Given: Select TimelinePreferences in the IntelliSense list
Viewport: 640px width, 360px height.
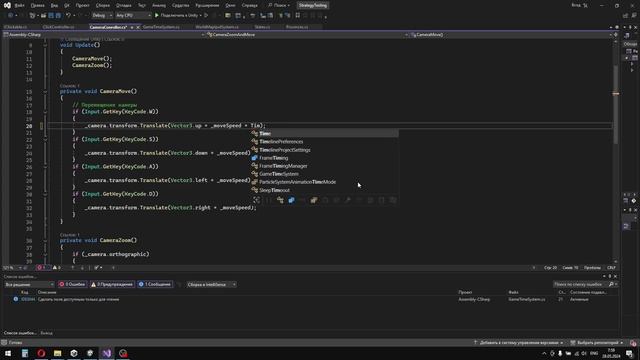Looking at the screenshot, I should click(324, 142).
